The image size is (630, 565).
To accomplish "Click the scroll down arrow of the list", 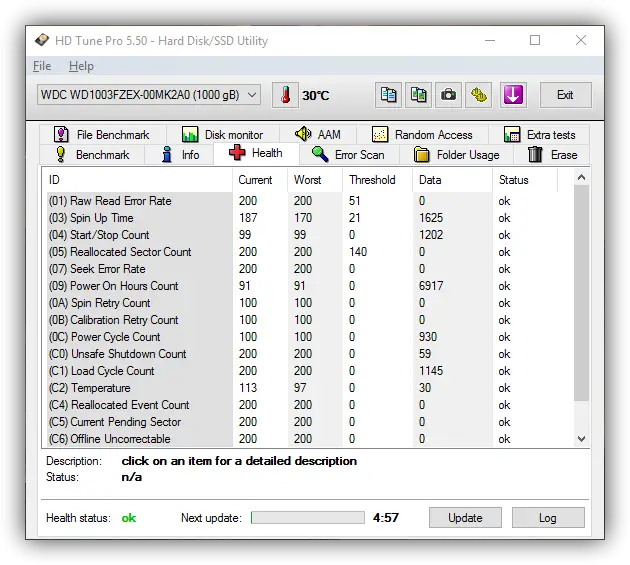I will [581, 439].
